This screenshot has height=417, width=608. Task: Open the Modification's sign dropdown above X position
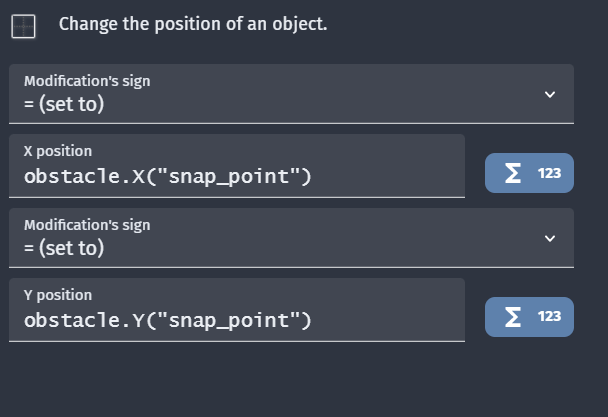point(291,94)
